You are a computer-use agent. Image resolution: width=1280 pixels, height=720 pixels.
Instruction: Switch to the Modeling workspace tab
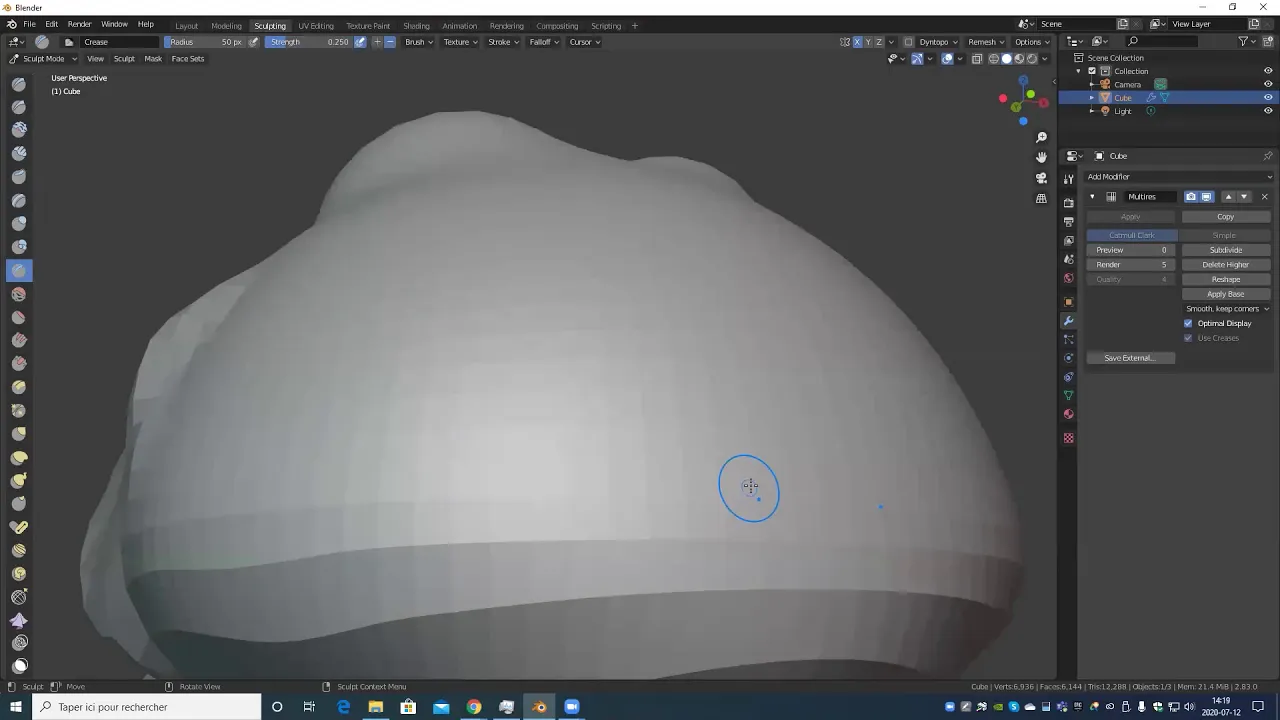(226, 26)
